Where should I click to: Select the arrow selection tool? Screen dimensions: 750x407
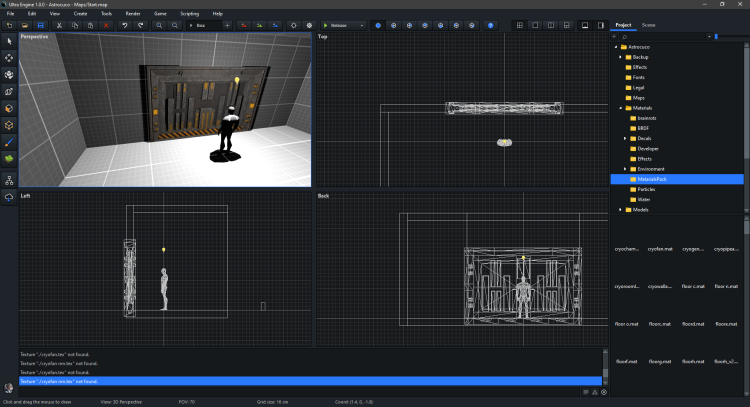coord(9,41)
